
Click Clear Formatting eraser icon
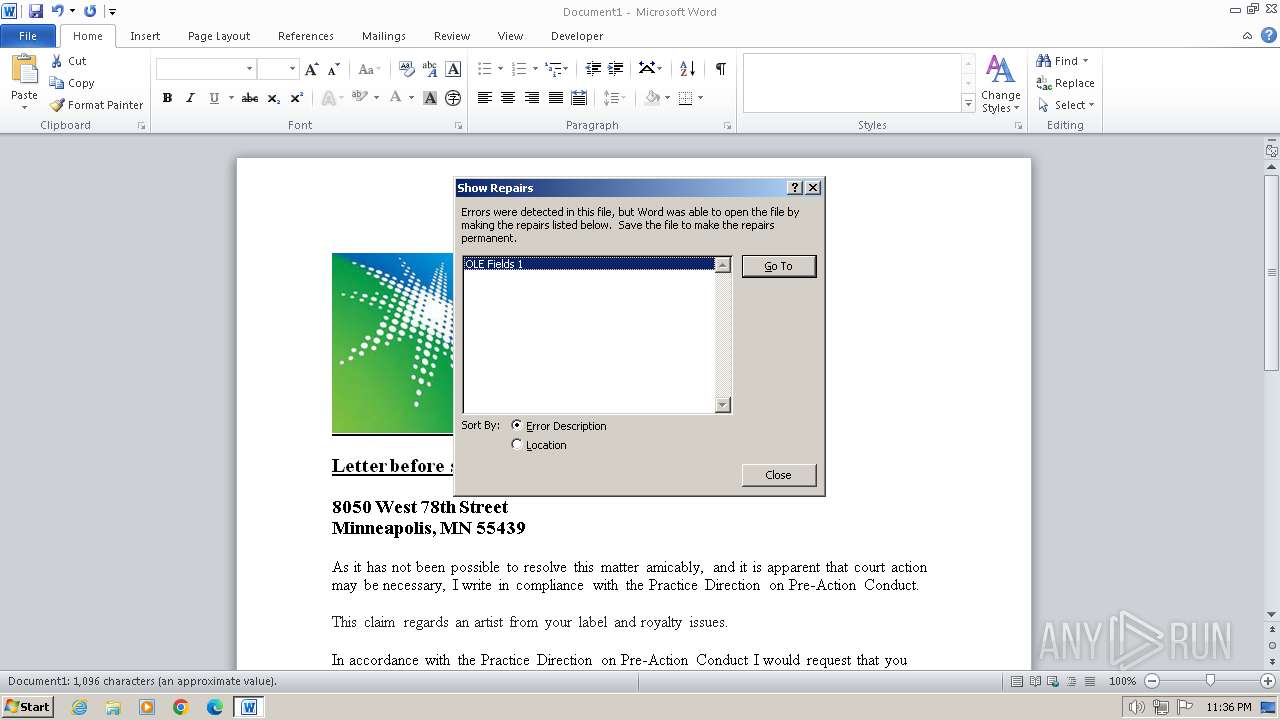point(406,69)
